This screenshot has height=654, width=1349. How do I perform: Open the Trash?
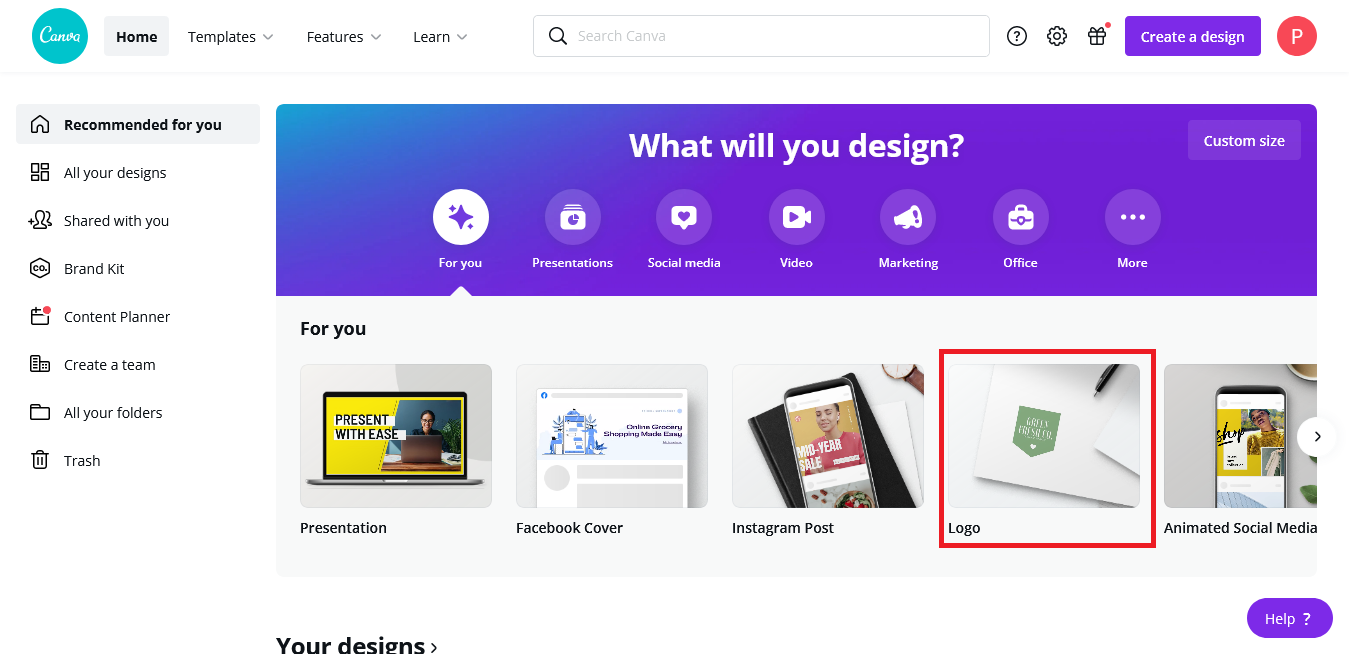pos(81,460)
